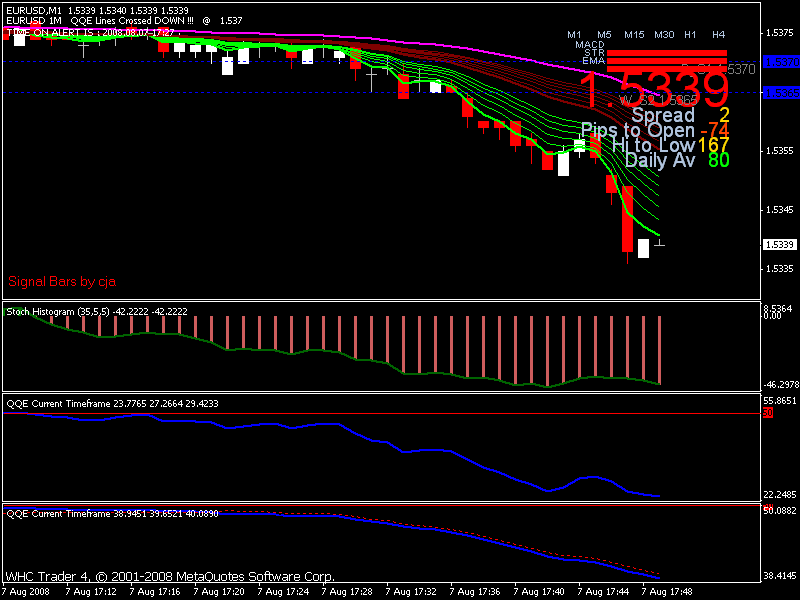Select the blue 1.5370 level tag on price axis

click(779, 62)
